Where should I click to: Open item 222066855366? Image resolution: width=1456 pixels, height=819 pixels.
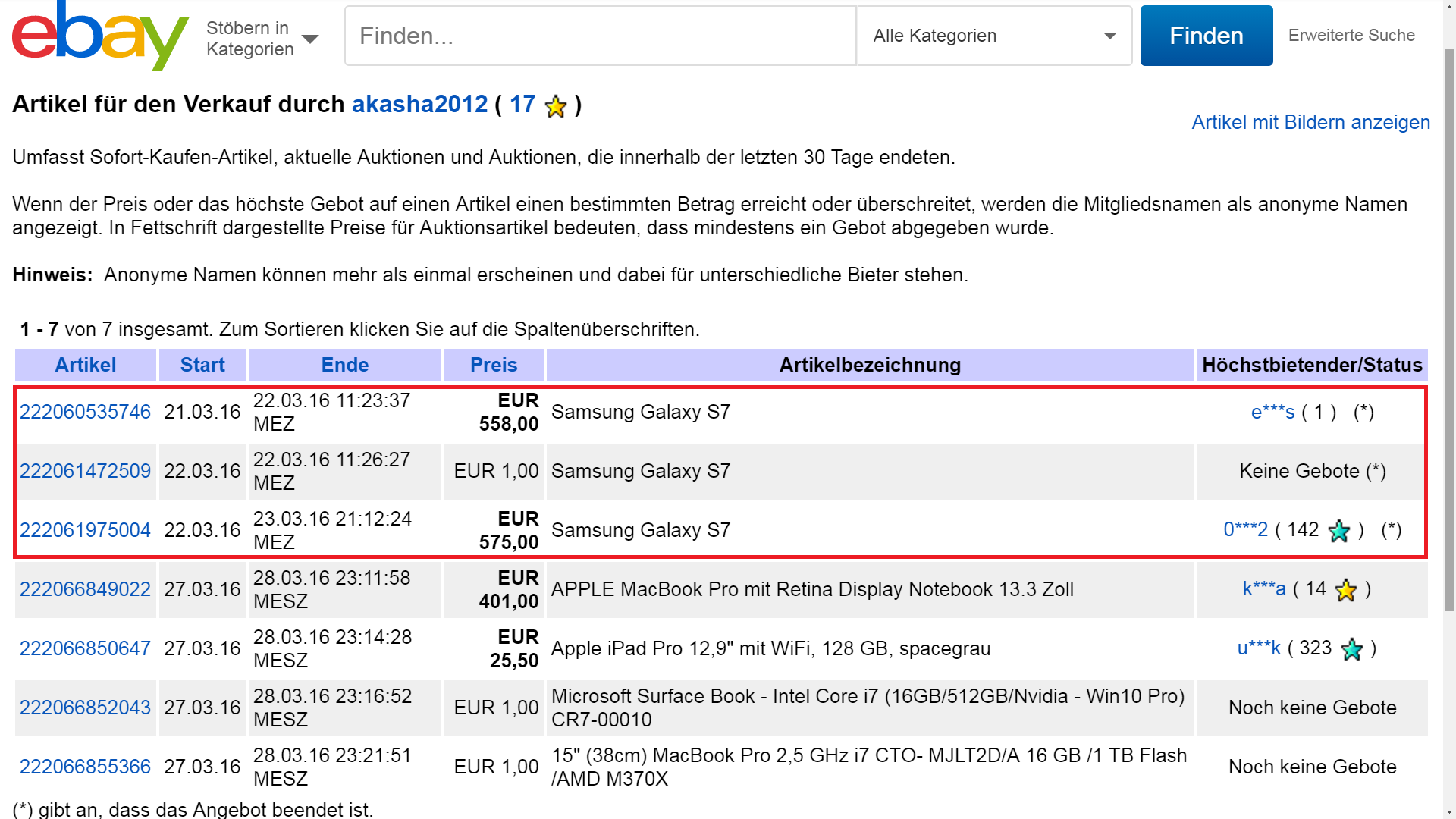pos(85,767)
